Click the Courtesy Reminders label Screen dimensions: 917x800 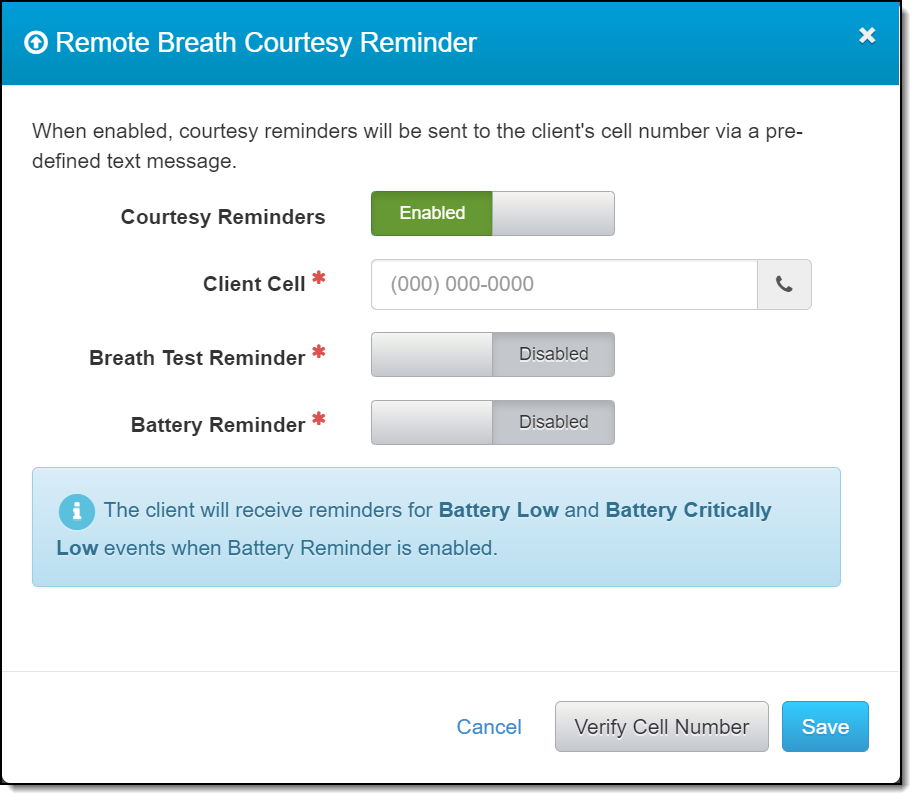[223, 217]
